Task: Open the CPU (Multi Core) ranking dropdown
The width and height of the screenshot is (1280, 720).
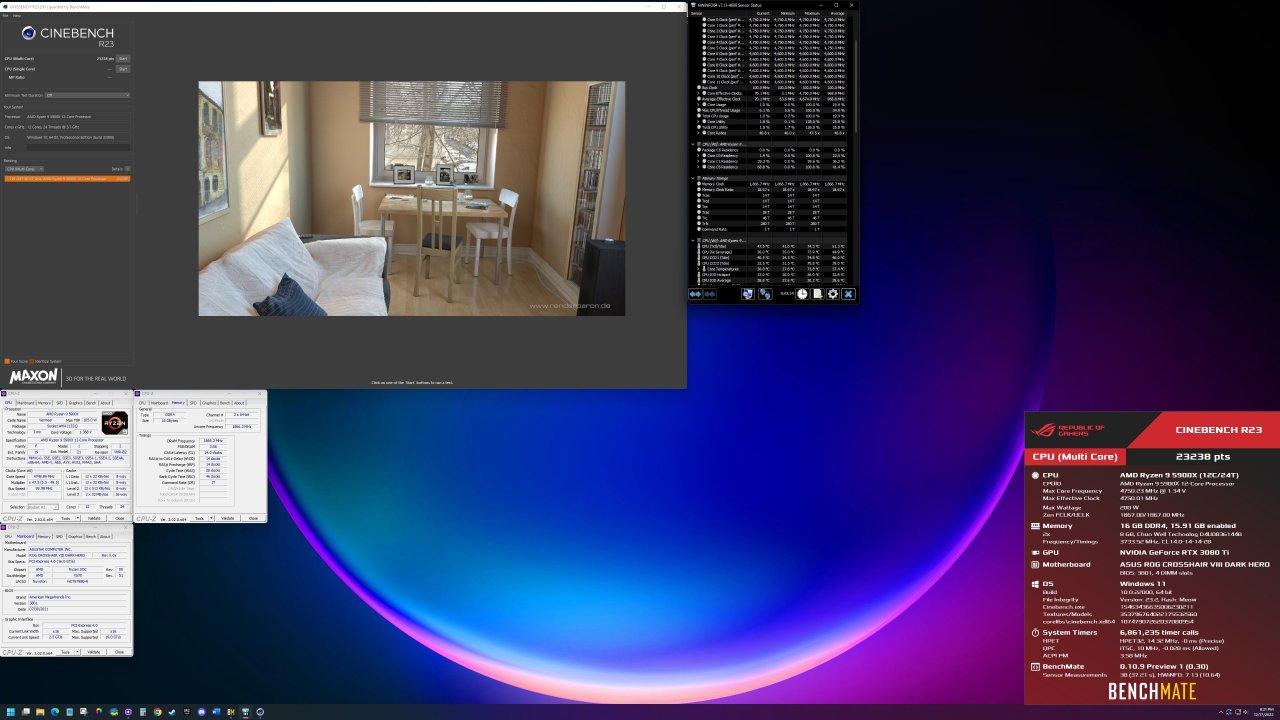Action: pyautogui.click(x=24, y=168)
